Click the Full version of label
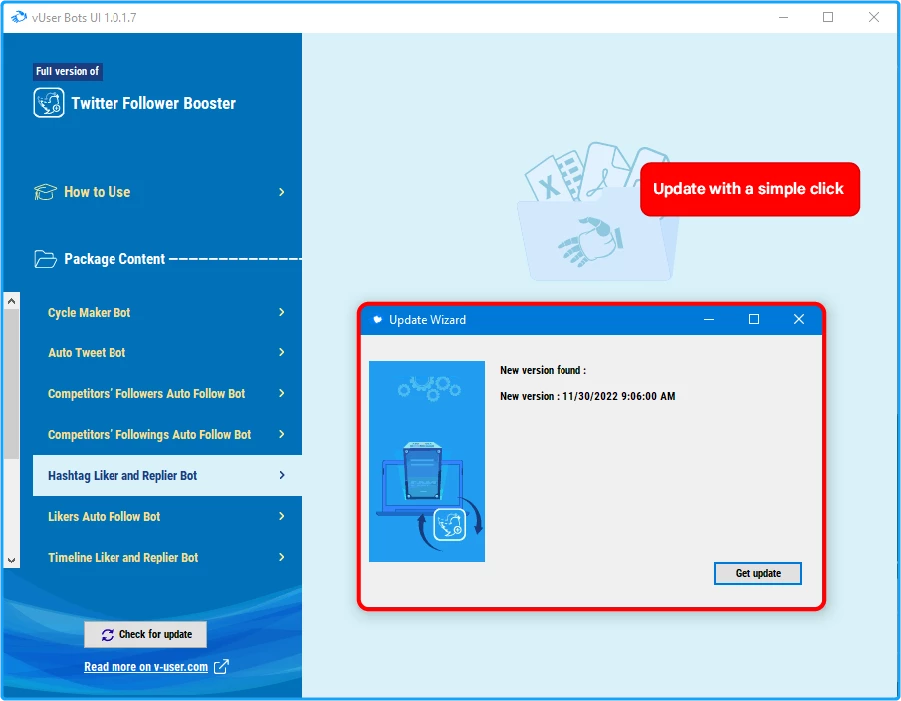The height and width of the screenshot is (701, 901). (68, 71)
